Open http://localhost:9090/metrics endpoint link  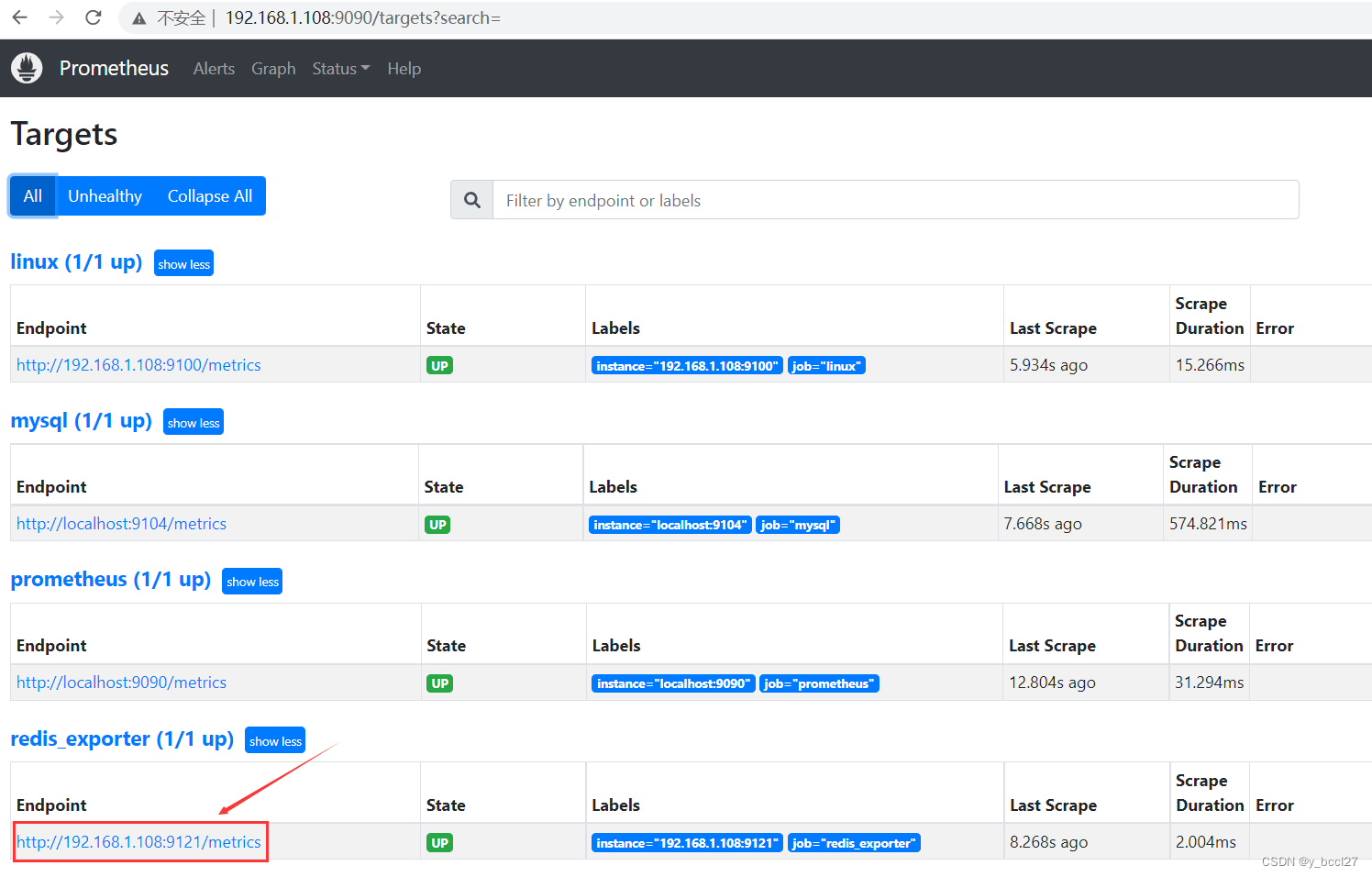click(121, 683)
